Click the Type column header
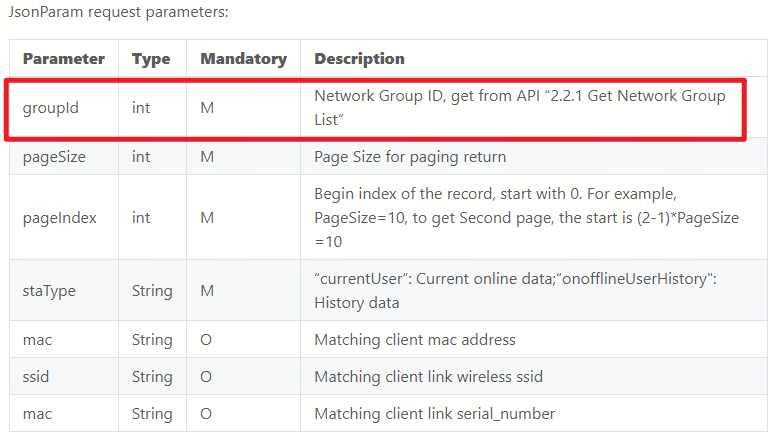The image size is (773, 440). tap(151, 59)
